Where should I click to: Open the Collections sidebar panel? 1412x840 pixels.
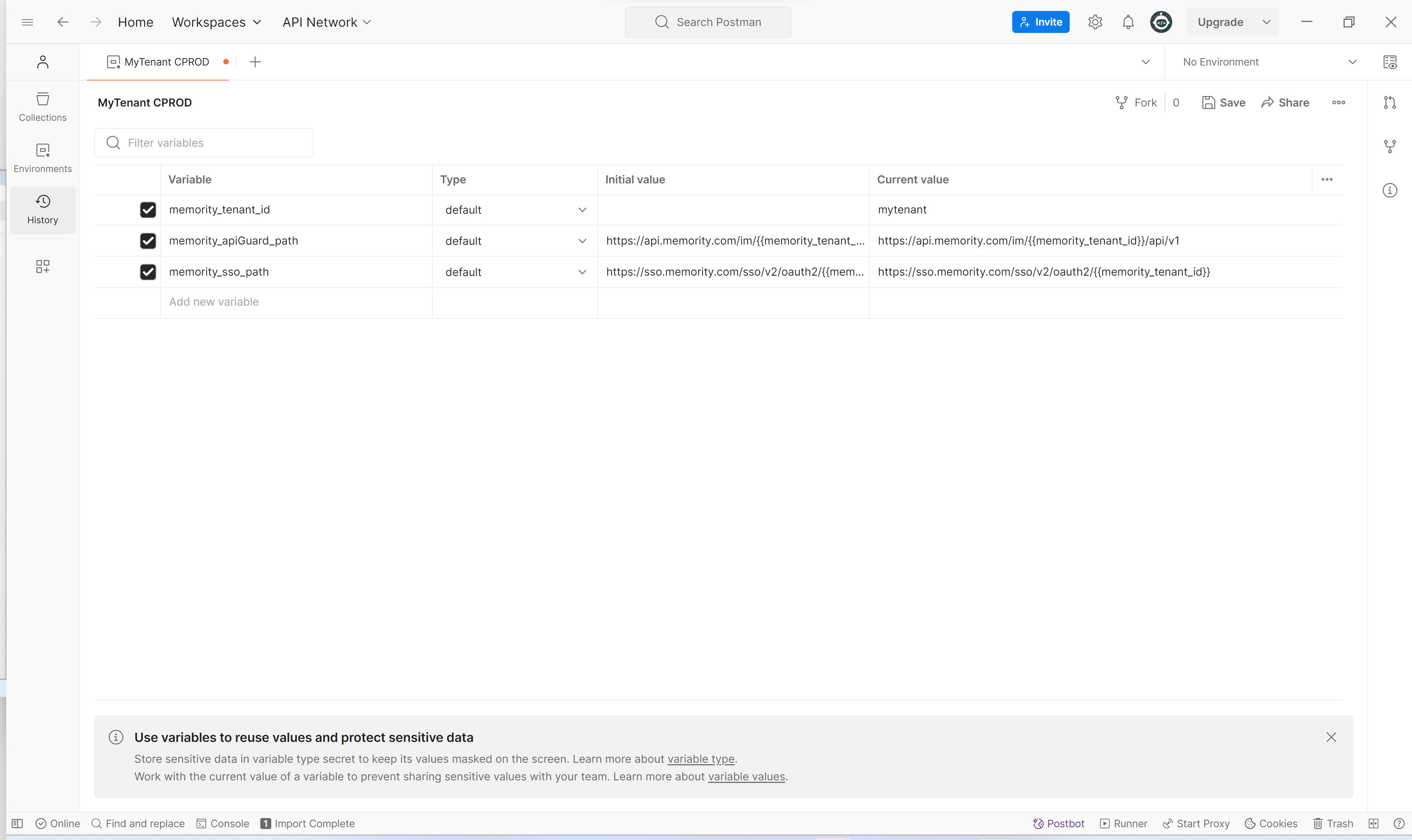(x=42, y=107)
